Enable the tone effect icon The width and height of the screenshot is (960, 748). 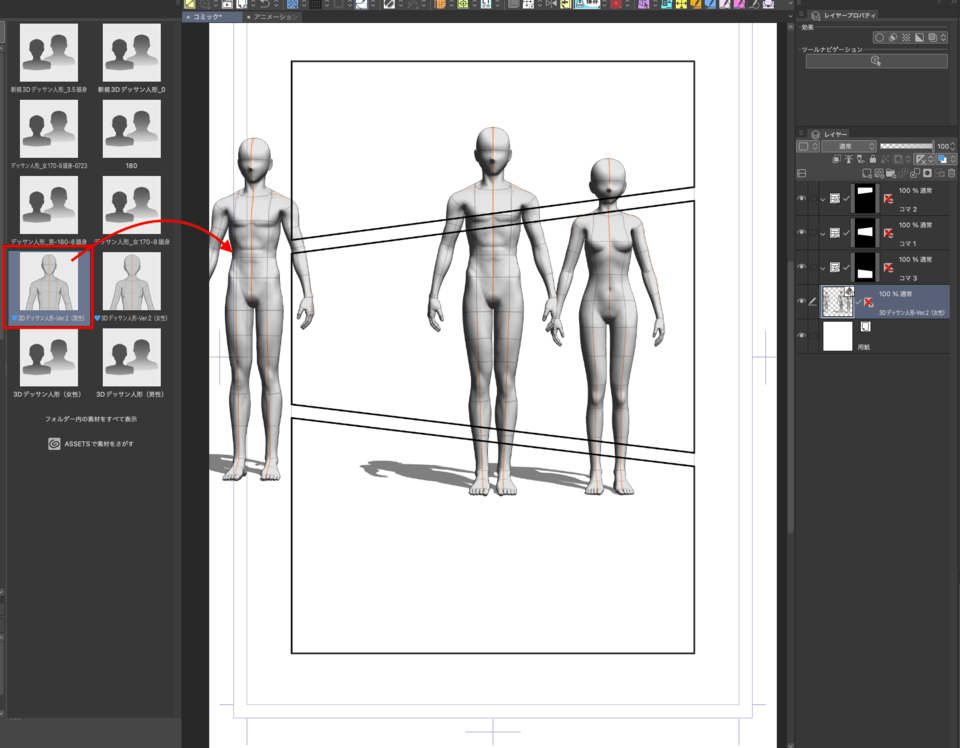(906, 37)
